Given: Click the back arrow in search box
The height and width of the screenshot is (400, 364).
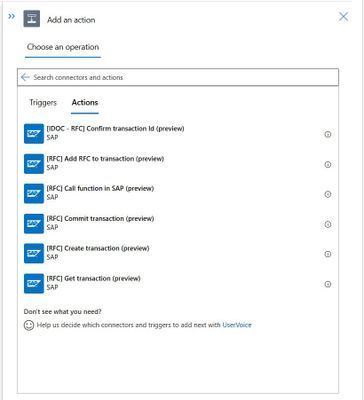Looking at the screenshot, I should point(25,77).
